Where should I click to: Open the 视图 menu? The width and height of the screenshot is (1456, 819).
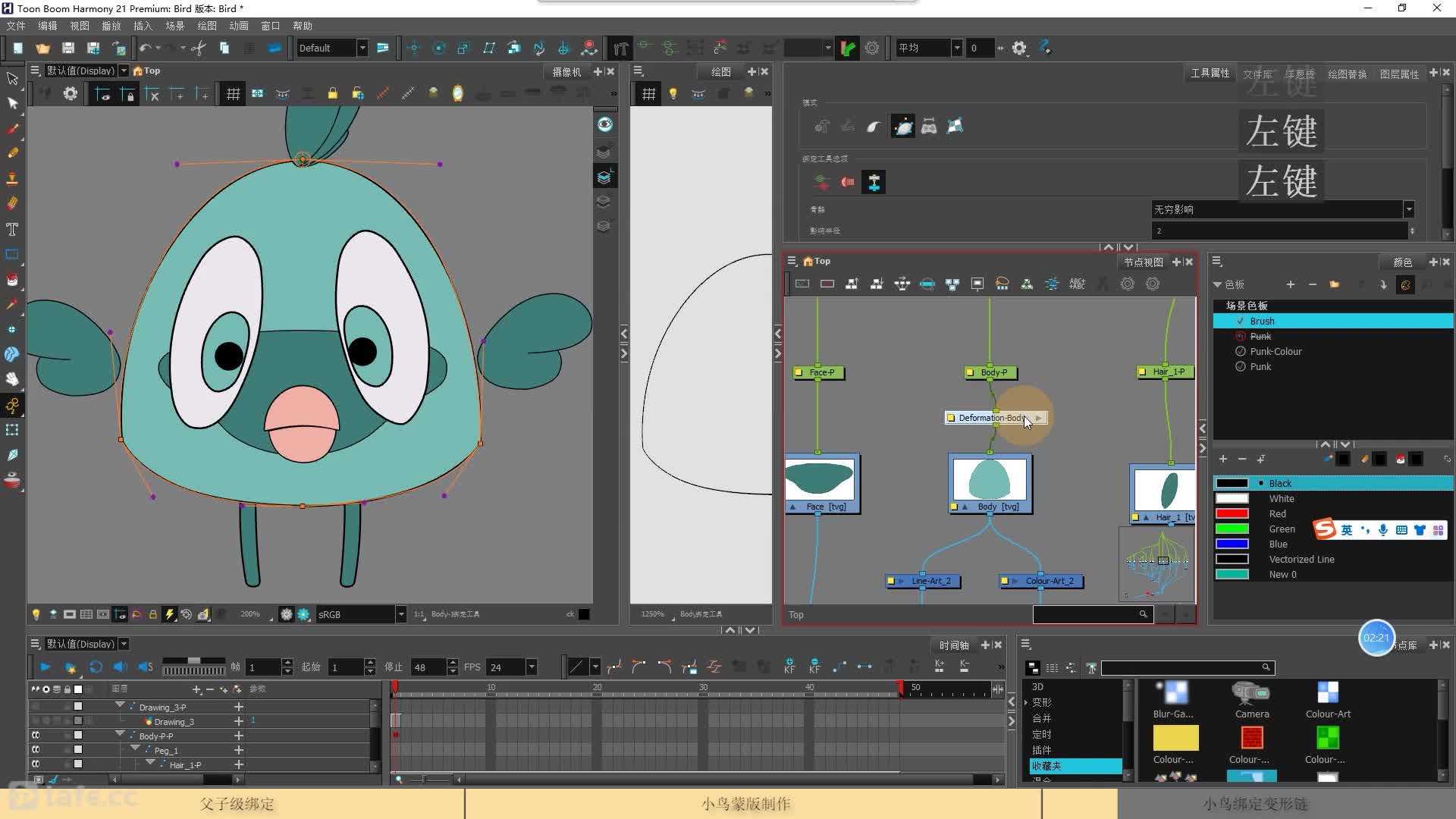[80, 26]
